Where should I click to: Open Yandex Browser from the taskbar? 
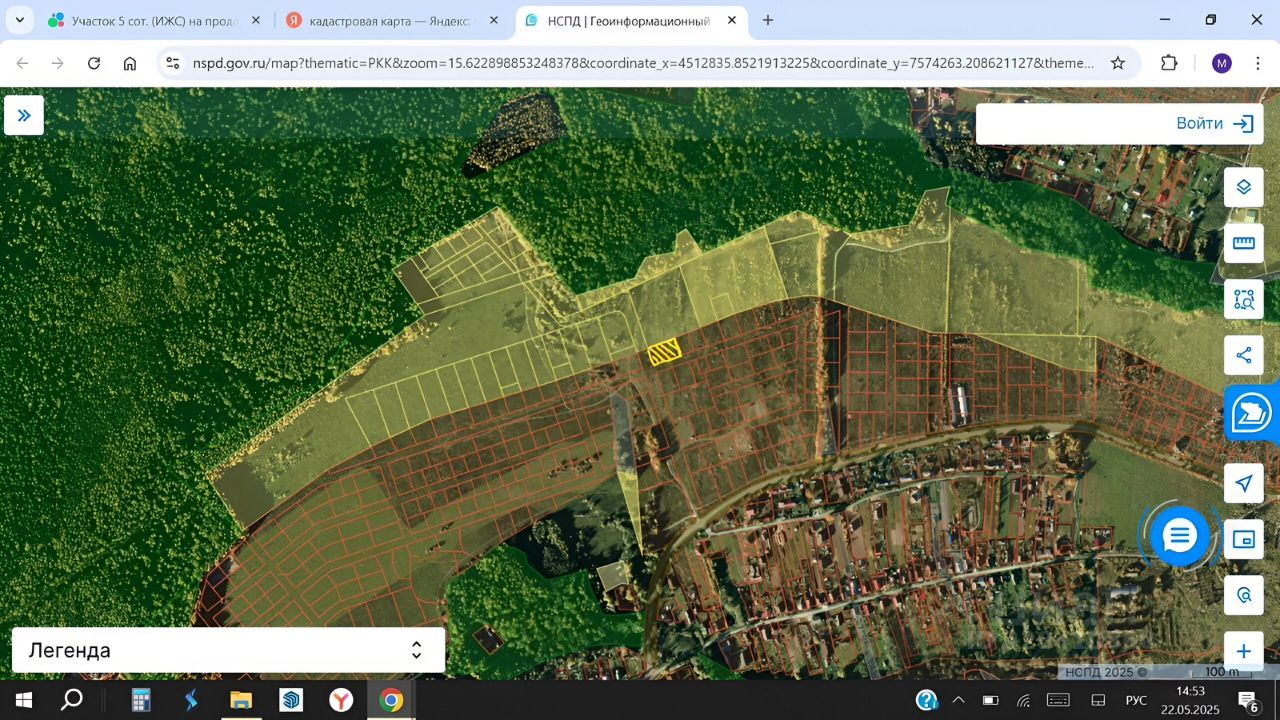[x=341, y=700]
